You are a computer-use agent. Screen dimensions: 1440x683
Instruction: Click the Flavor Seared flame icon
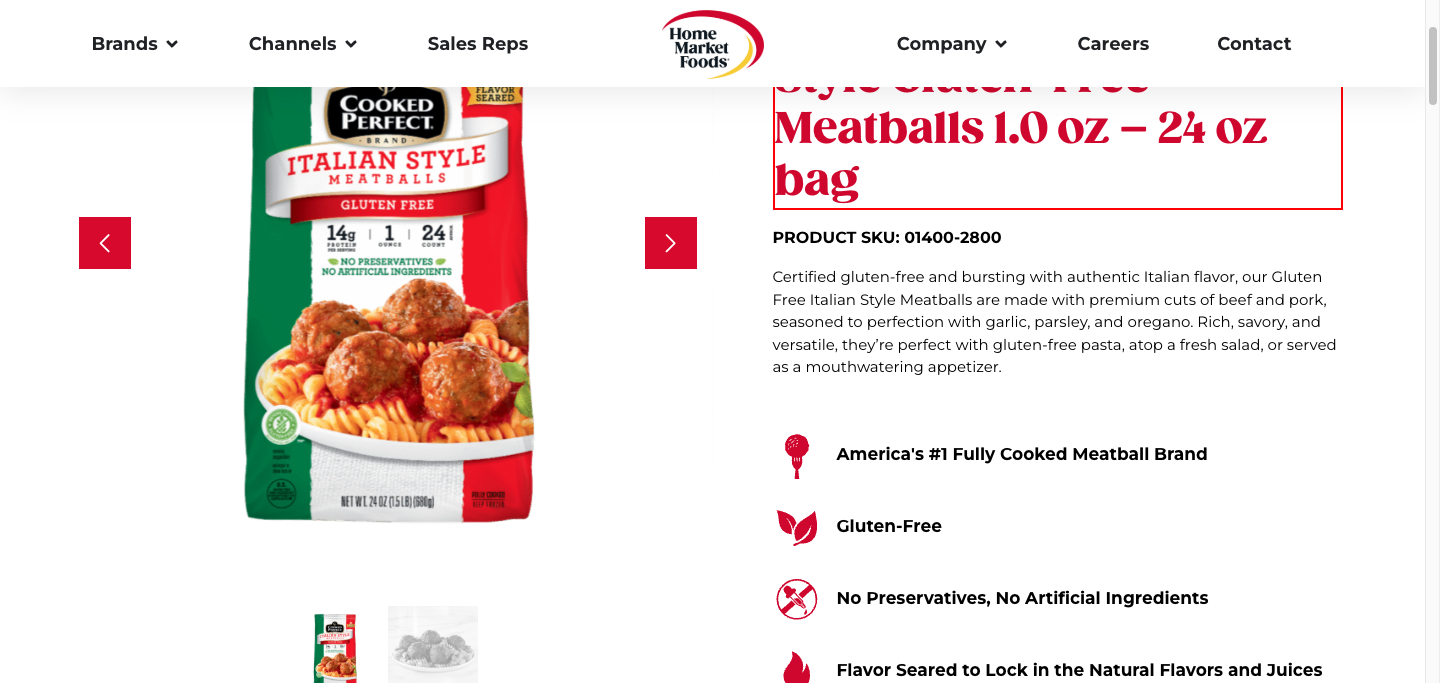click(x=797, y=668)
